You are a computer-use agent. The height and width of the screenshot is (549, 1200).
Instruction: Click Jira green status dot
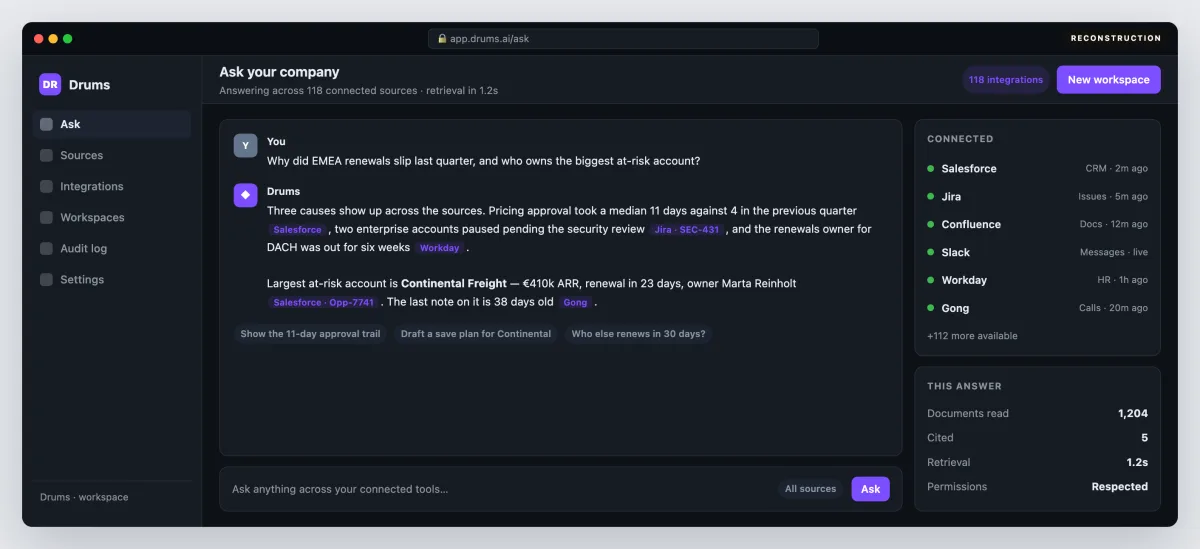click(931, 197)
